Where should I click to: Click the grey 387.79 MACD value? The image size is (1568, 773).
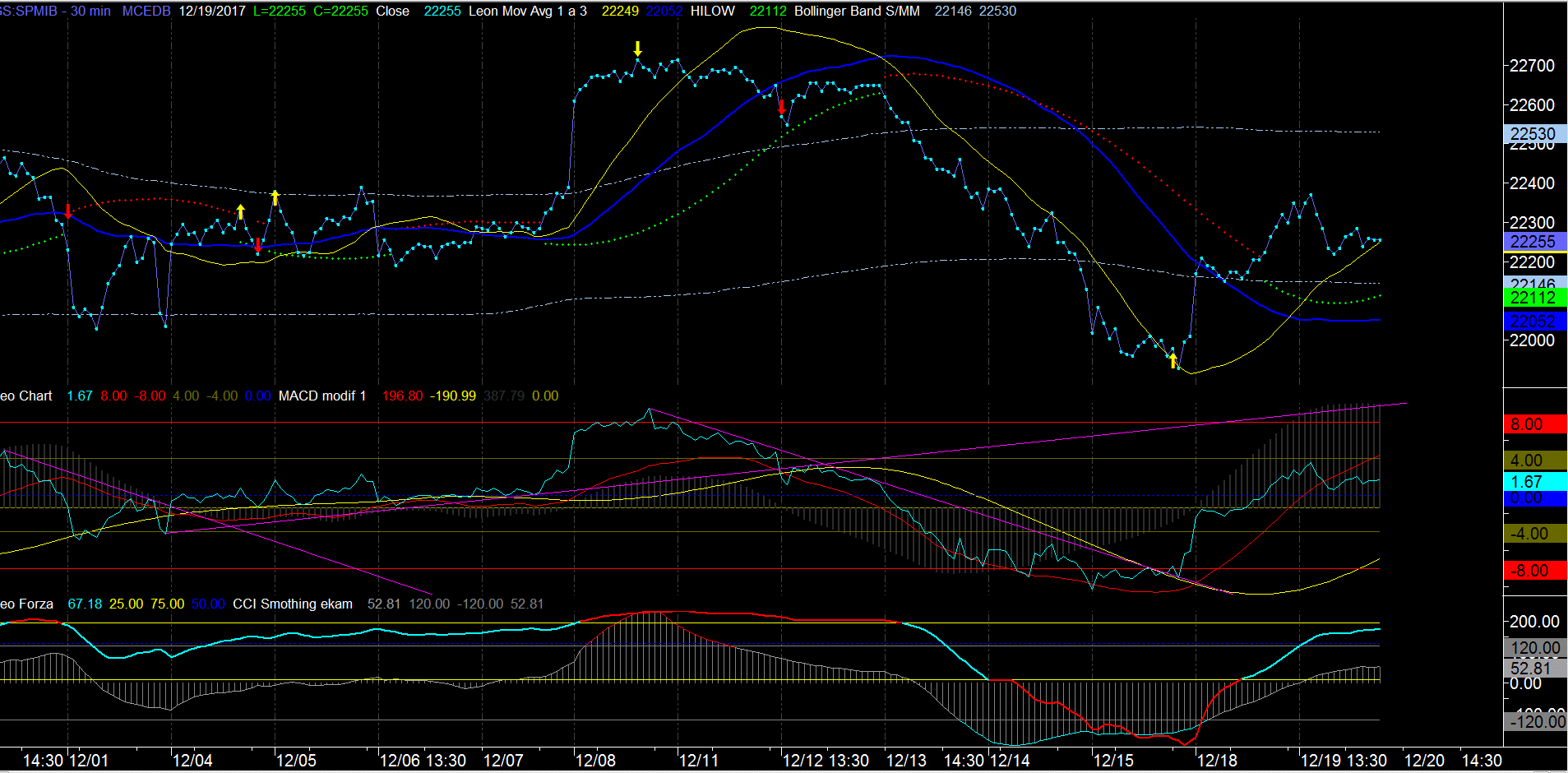click(x=504, y=396)
